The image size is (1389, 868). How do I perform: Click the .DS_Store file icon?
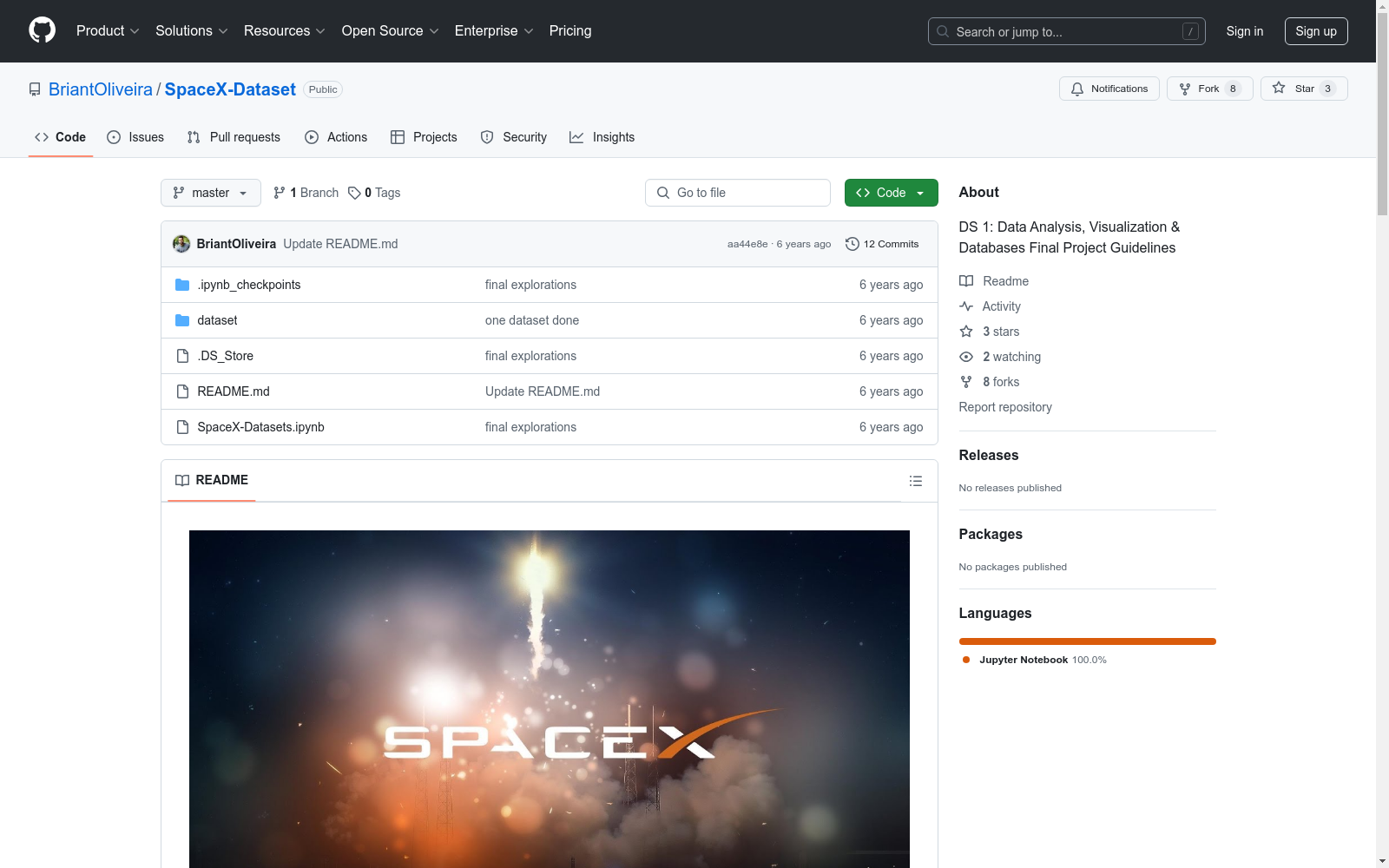coord(182,356)
